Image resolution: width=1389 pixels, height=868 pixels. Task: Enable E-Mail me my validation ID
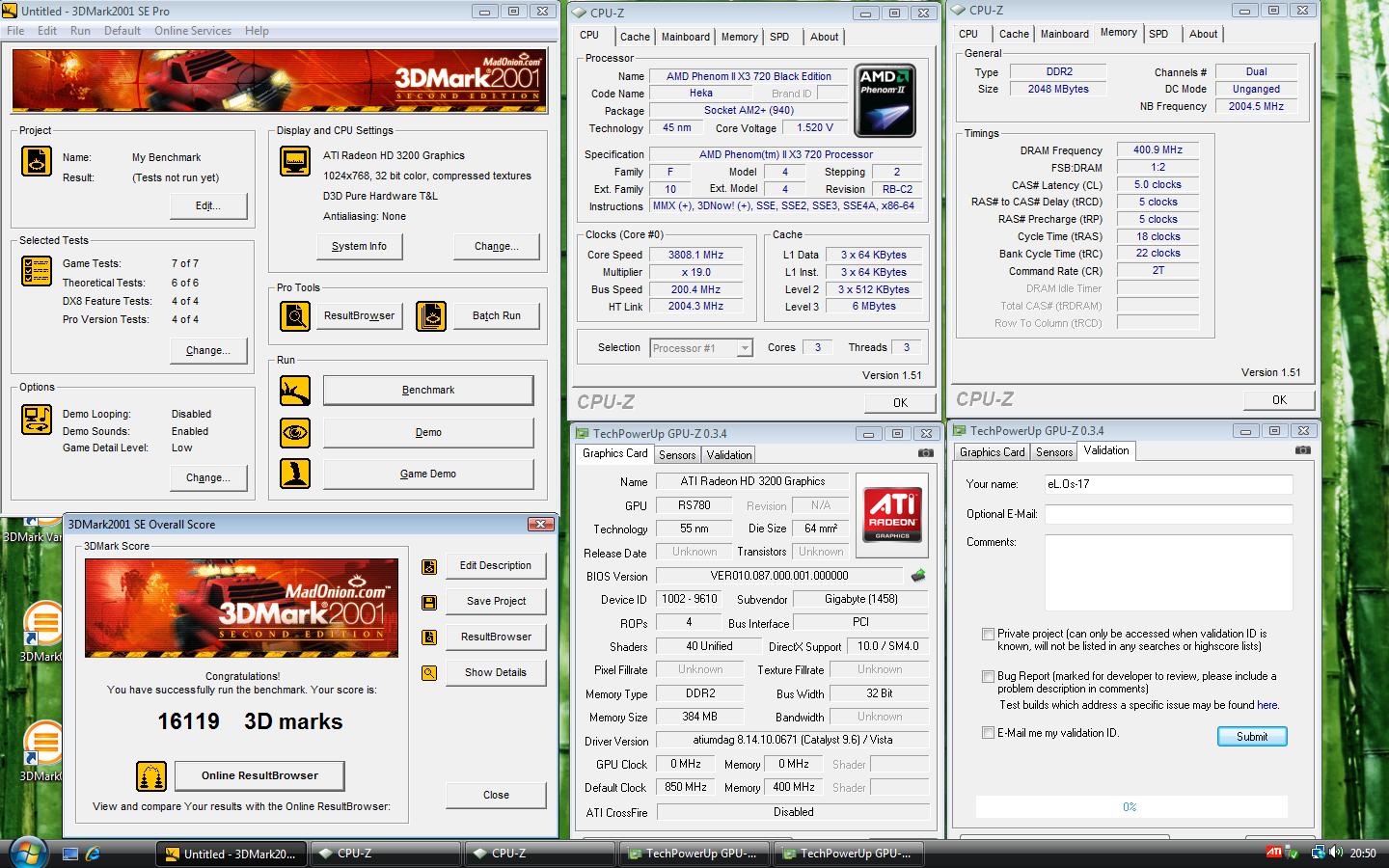[x=988, y=733]
